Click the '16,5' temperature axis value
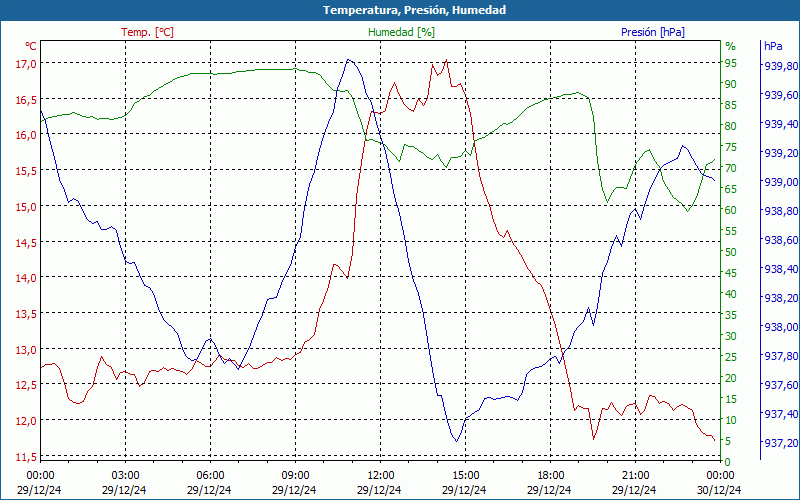800x500 pixels. tap(26, 100)
